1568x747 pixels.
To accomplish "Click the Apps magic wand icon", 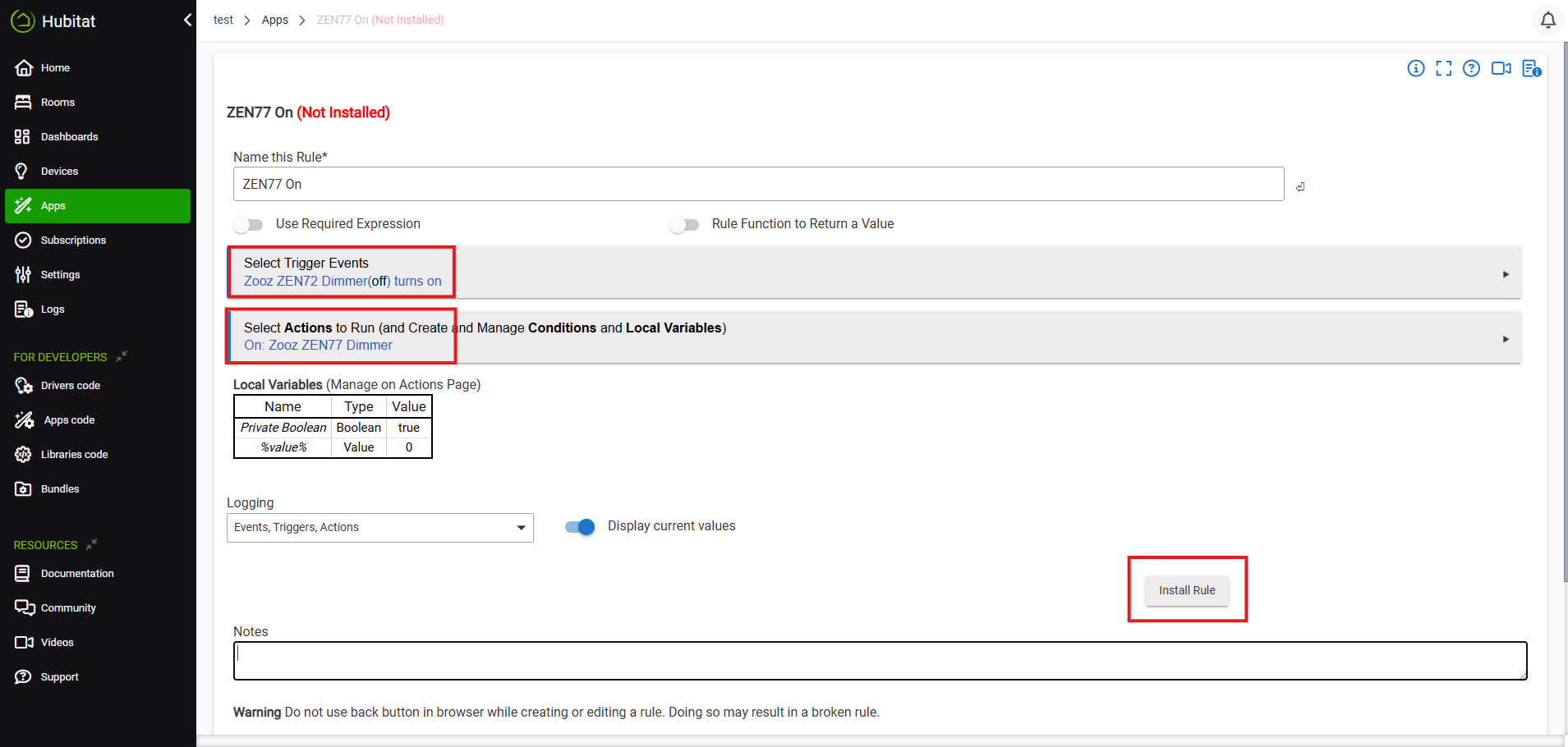I will 23,206.
